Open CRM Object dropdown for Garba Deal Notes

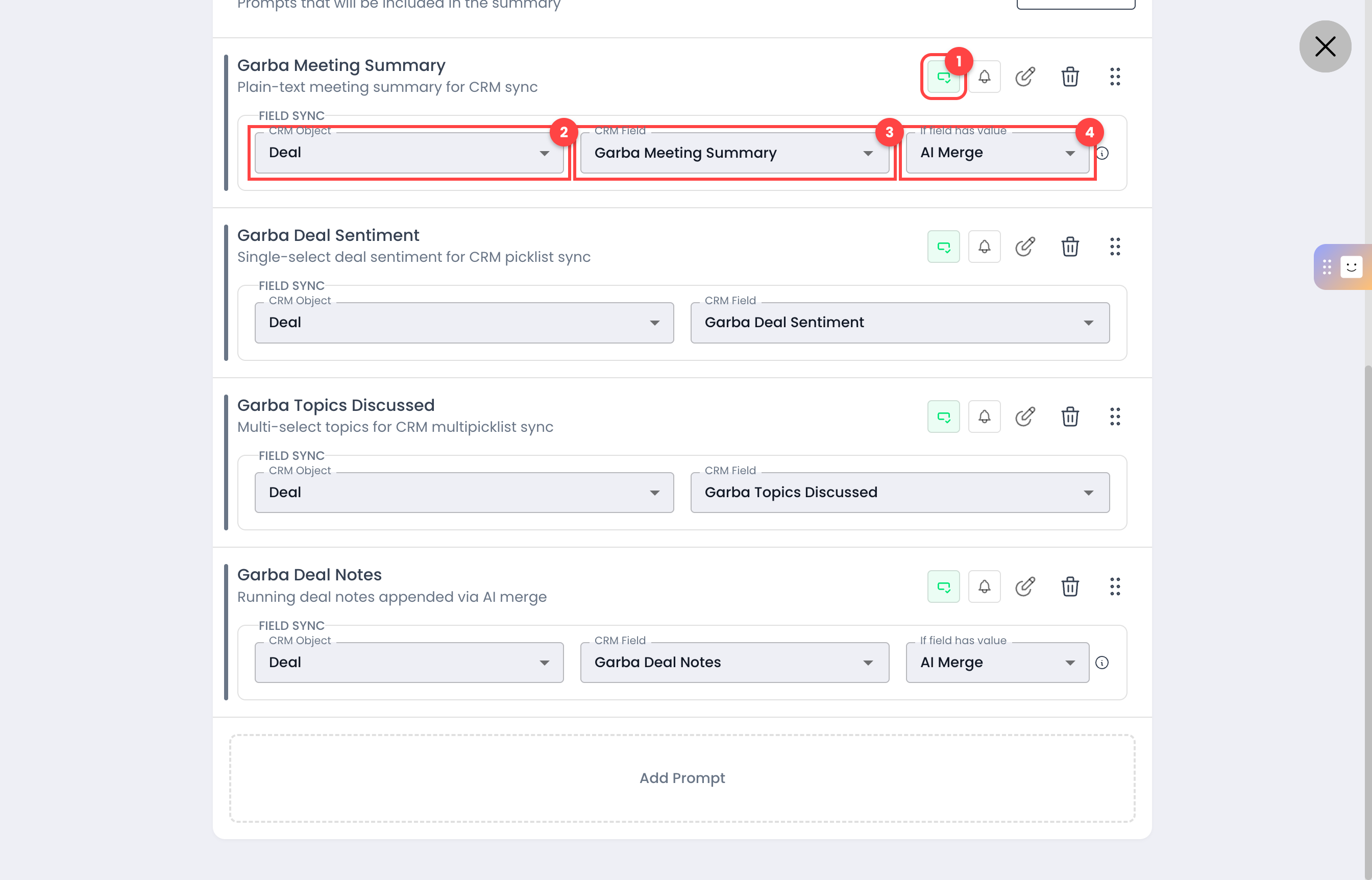[x=409, y=663]
